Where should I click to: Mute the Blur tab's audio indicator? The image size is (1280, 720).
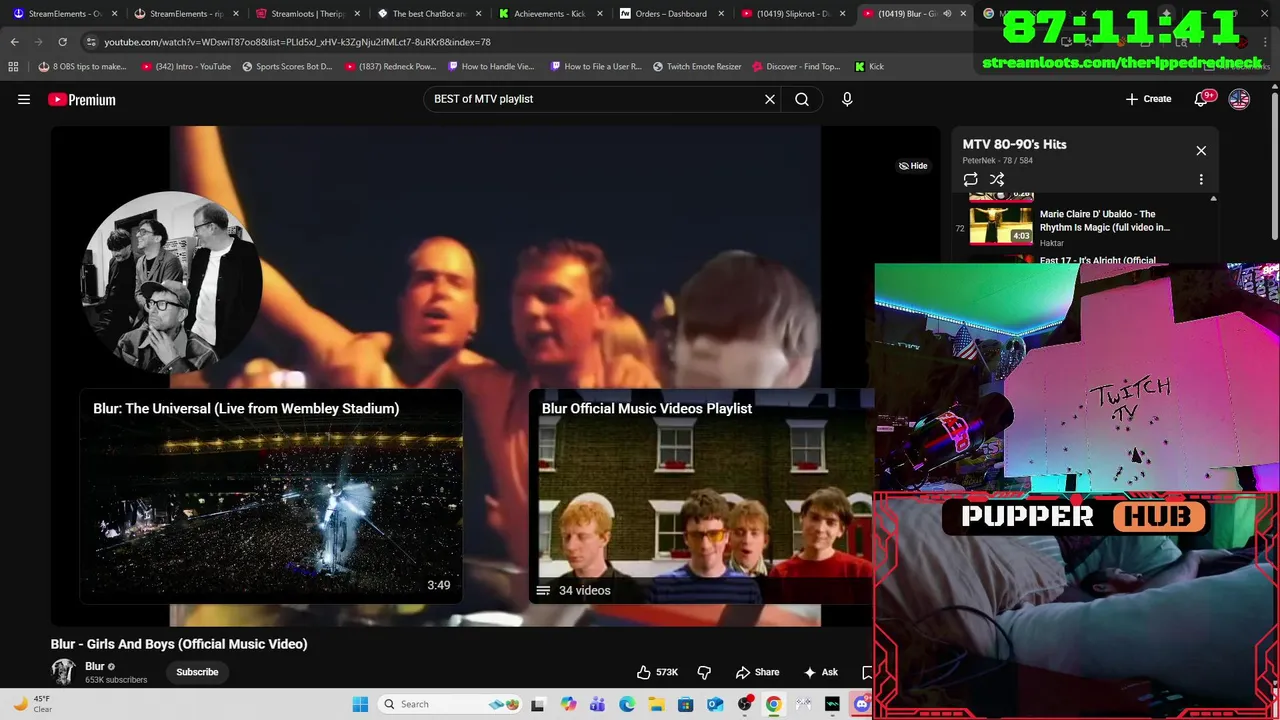point(947,14)
